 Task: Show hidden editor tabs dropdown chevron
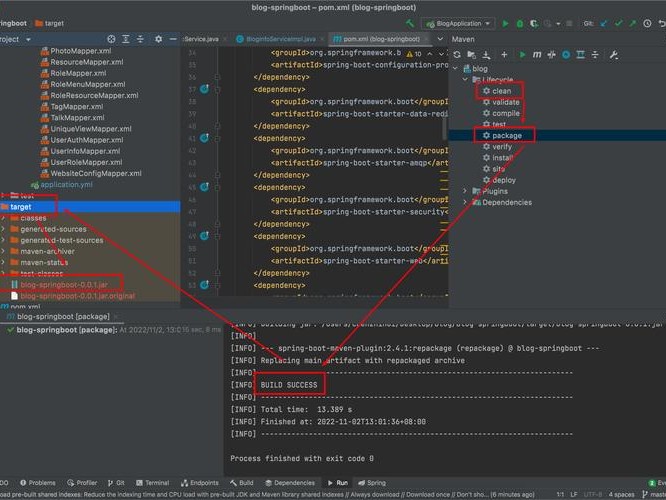click(440, 39)
